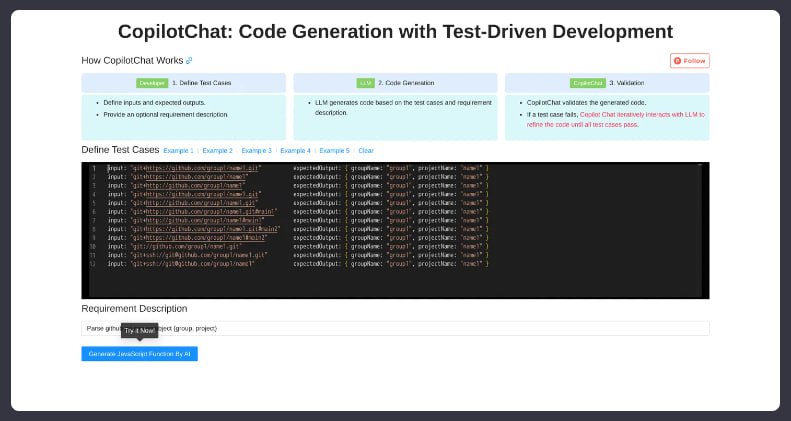Viewport: 791px width, 421px height.
Task: Place cursor on editor line 12 git+ssh name1 input
Action: 193,264
